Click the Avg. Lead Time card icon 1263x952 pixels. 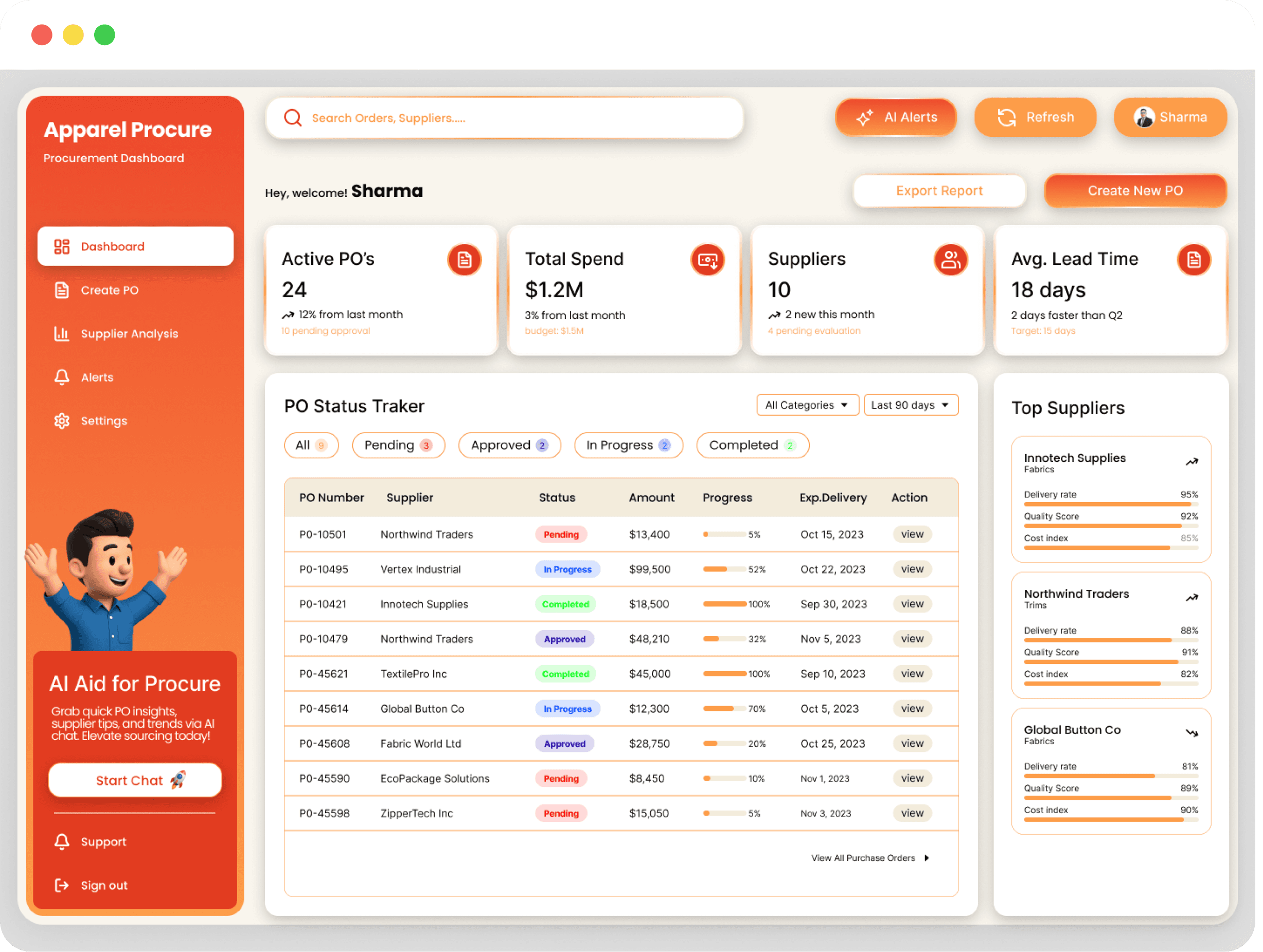pos(1194,260)
